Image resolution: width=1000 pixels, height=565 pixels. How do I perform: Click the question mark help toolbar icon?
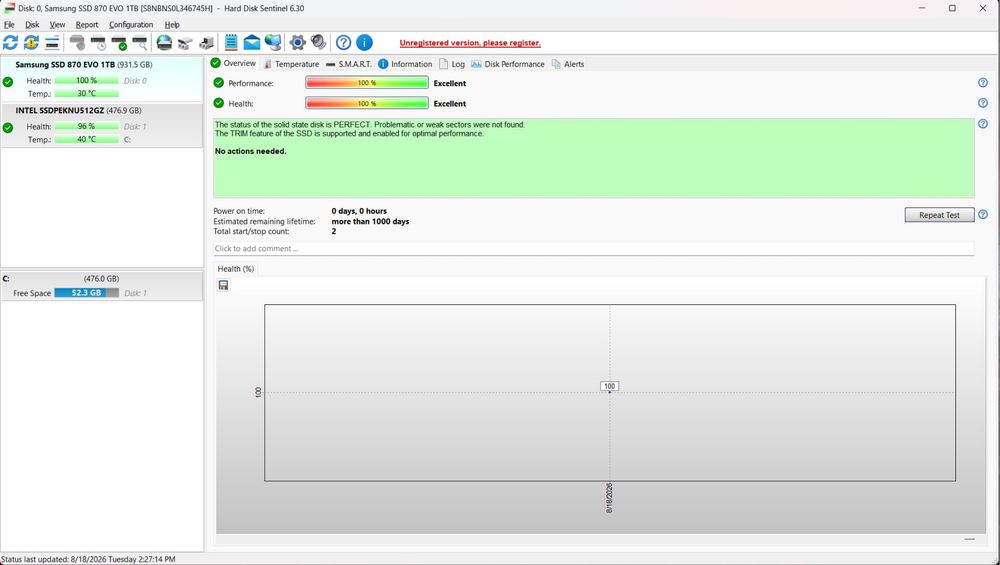tap(343, 43)
